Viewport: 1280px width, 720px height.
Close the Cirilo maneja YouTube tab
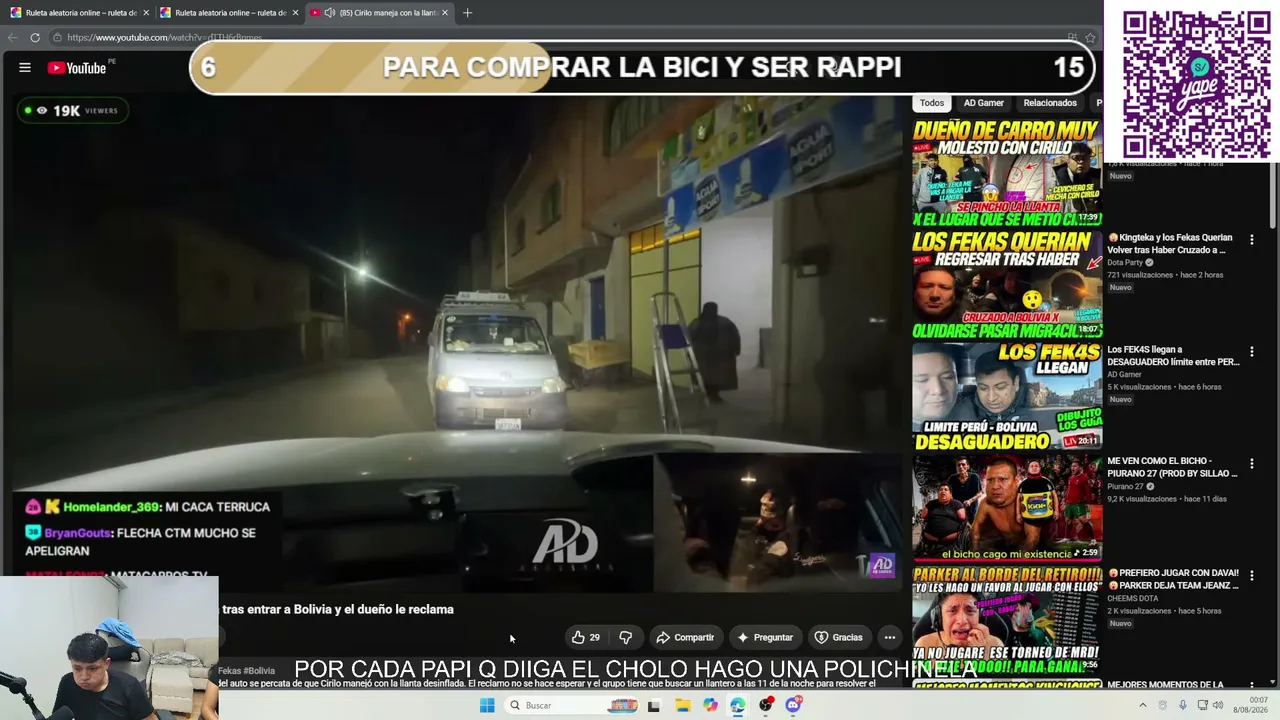(445, 13)
